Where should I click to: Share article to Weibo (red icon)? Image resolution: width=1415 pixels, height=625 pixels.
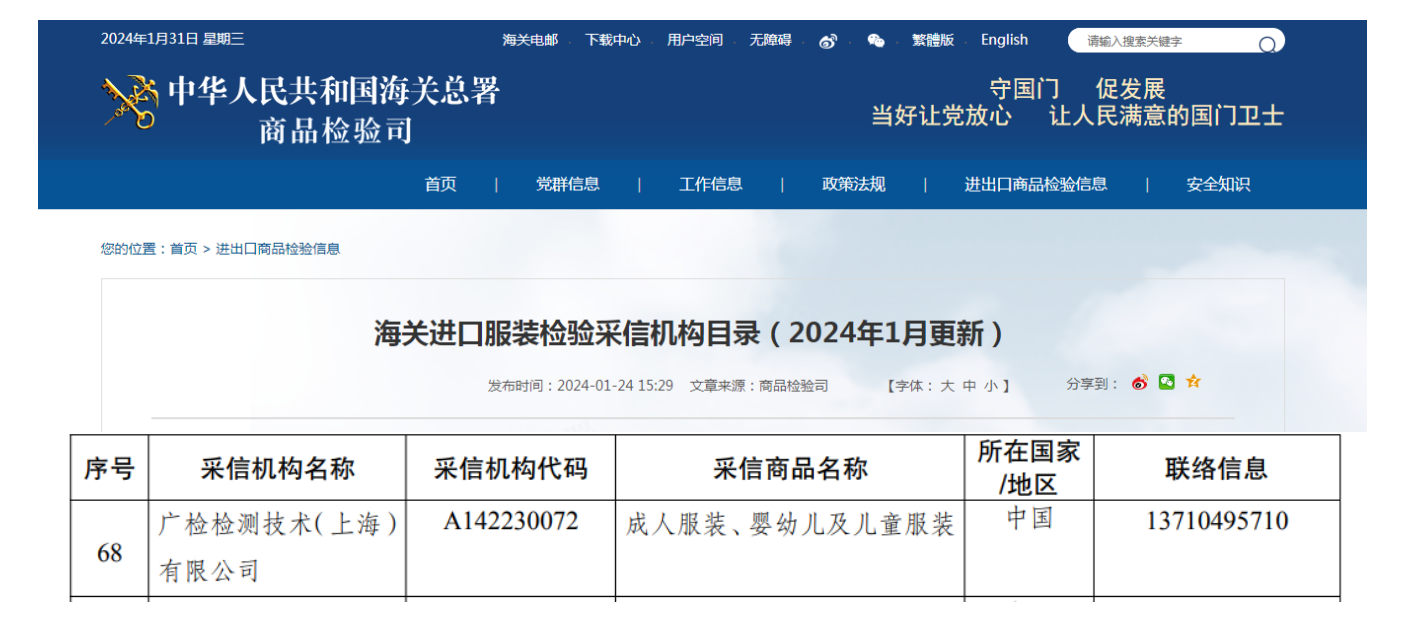point(1140,383)
